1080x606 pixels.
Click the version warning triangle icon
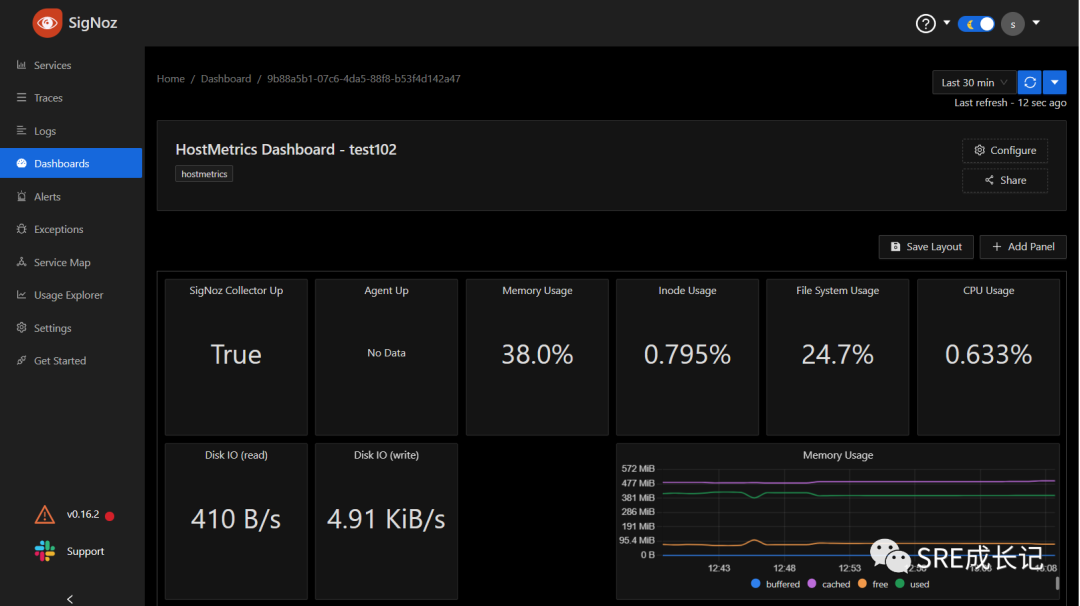(45, 514)
